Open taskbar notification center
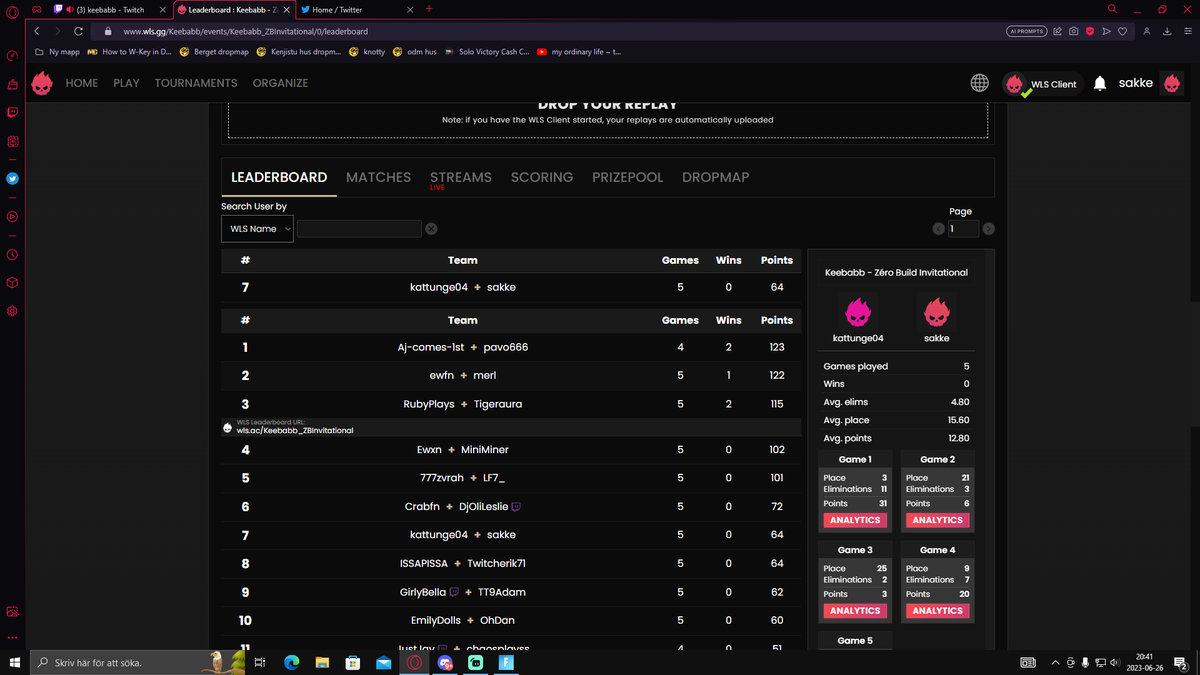The height and width of the screenshot is (675, 1200). [1180, 662]
